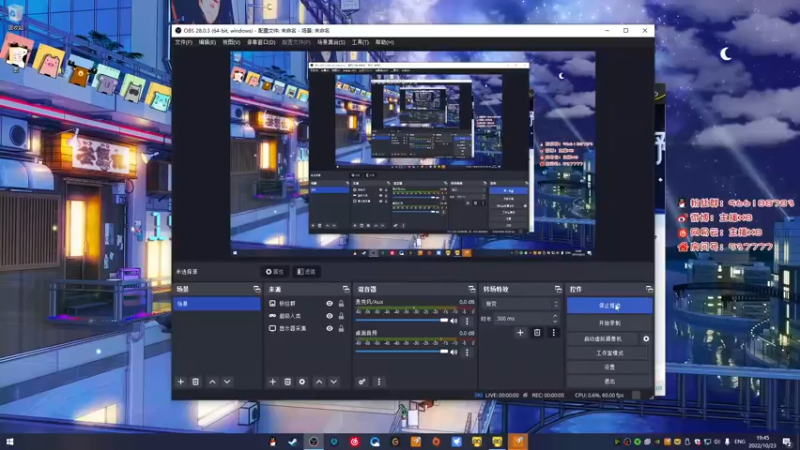The width and height of the screenshot is (800, 450).
Task: Open virtual camera settings gear
Action: 646,339
